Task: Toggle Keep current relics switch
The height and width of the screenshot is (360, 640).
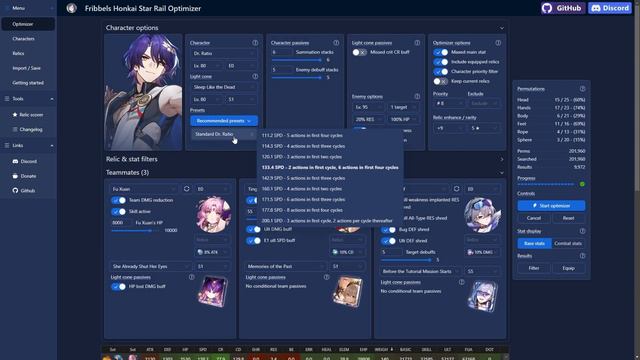Action: (x=440, y=81)
